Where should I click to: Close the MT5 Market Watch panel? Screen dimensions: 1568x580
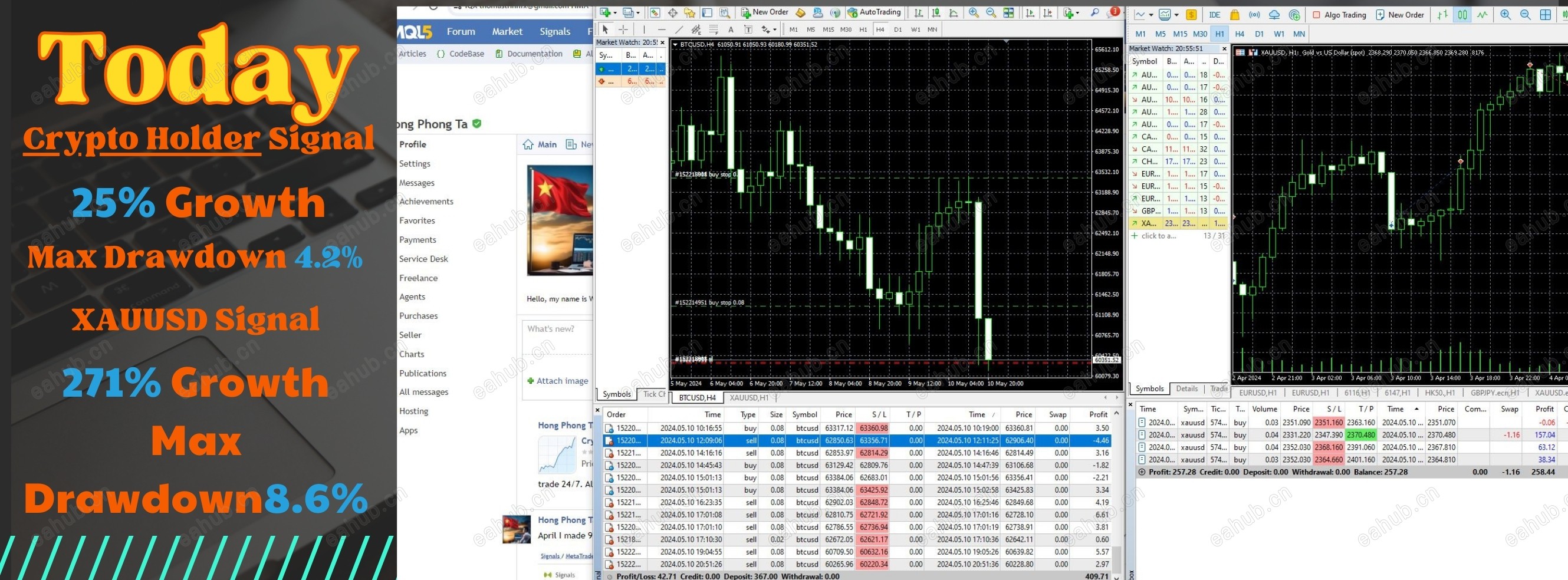(x=1224, y=49)
